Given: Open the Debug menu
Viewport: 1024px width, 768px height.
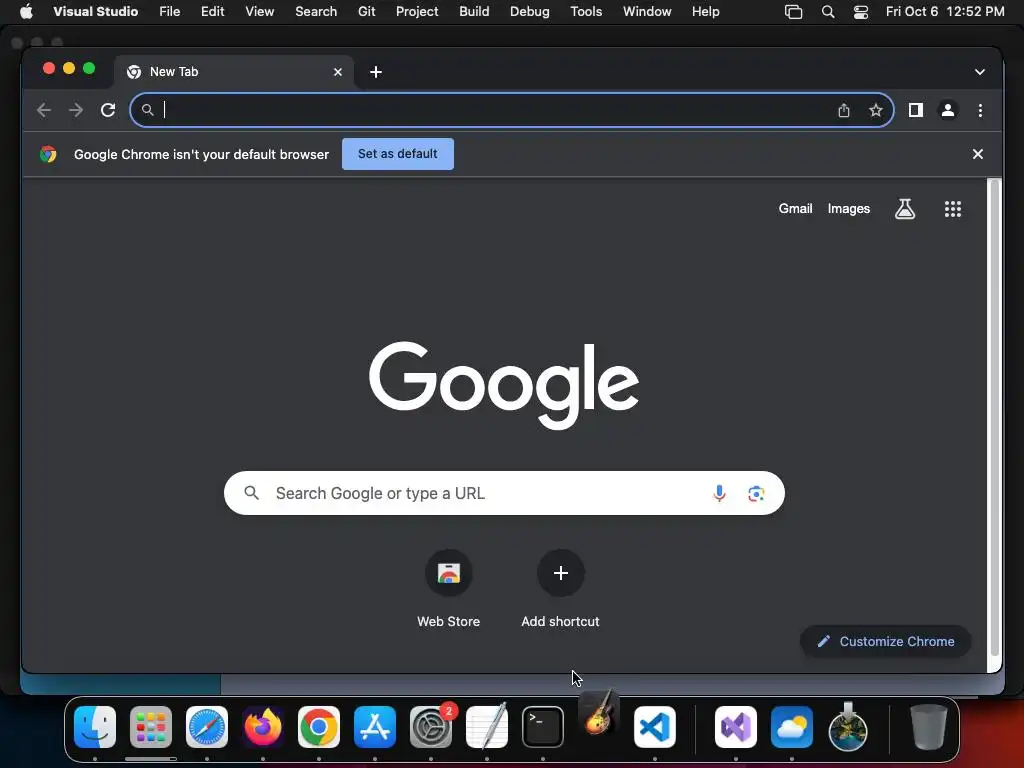Looking at the screenshot, I should 530,12.
